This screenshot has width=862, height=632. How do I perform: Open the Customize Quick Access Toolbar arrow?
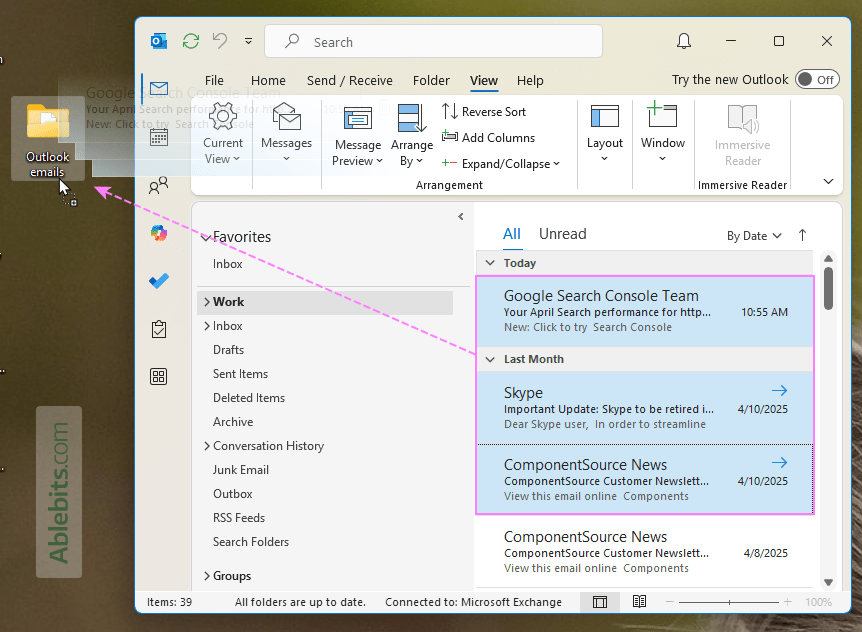[x=248, y=41]
